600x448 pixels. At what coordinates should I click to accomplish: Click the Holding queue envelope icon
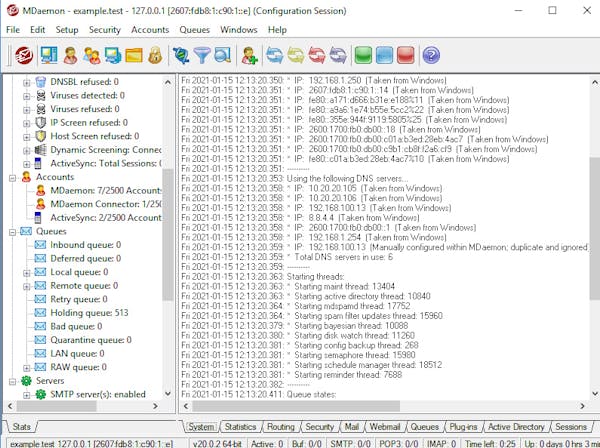click(40, 313)
